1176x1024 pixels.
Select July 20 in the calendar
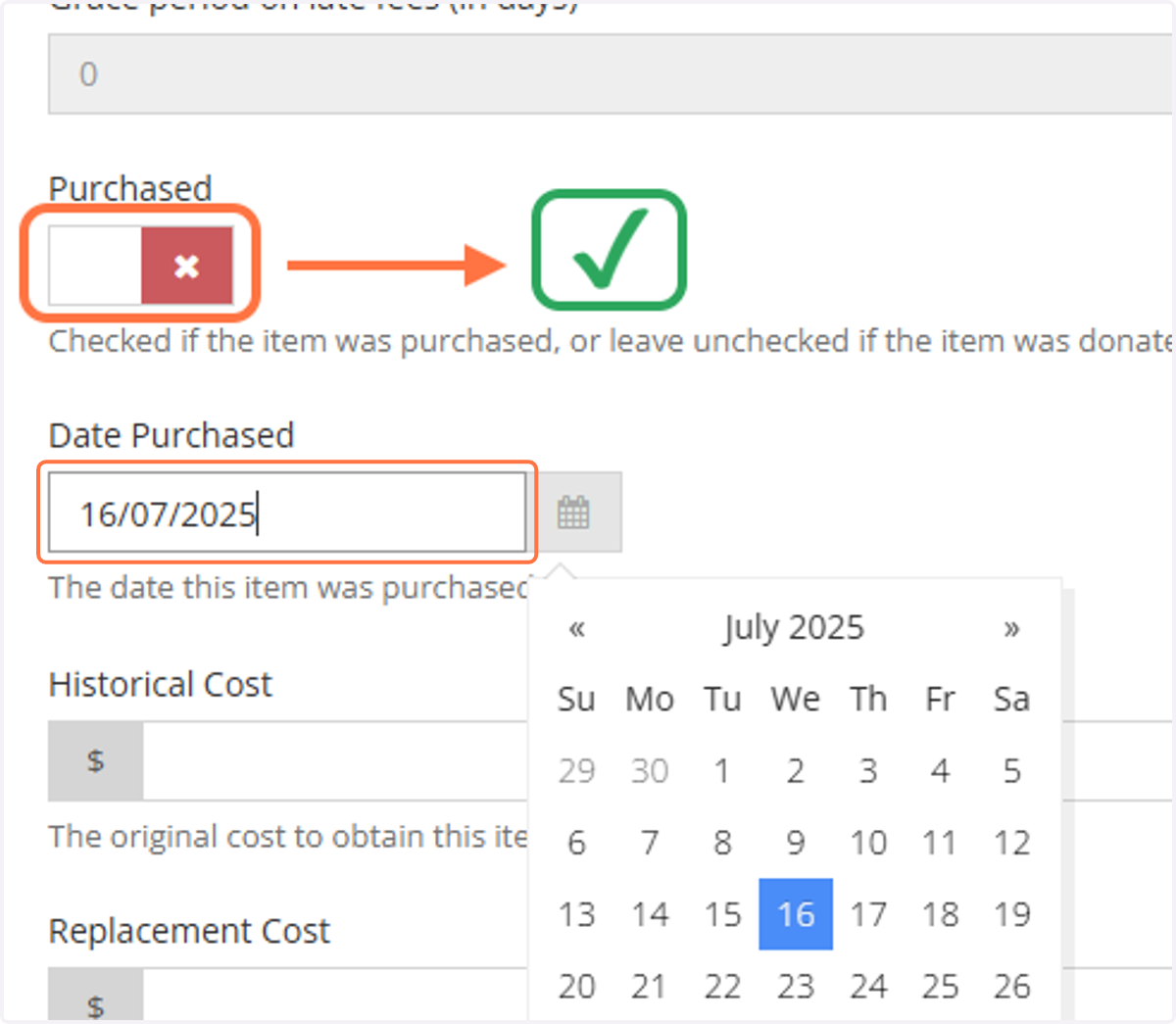[x=577, y=986]
